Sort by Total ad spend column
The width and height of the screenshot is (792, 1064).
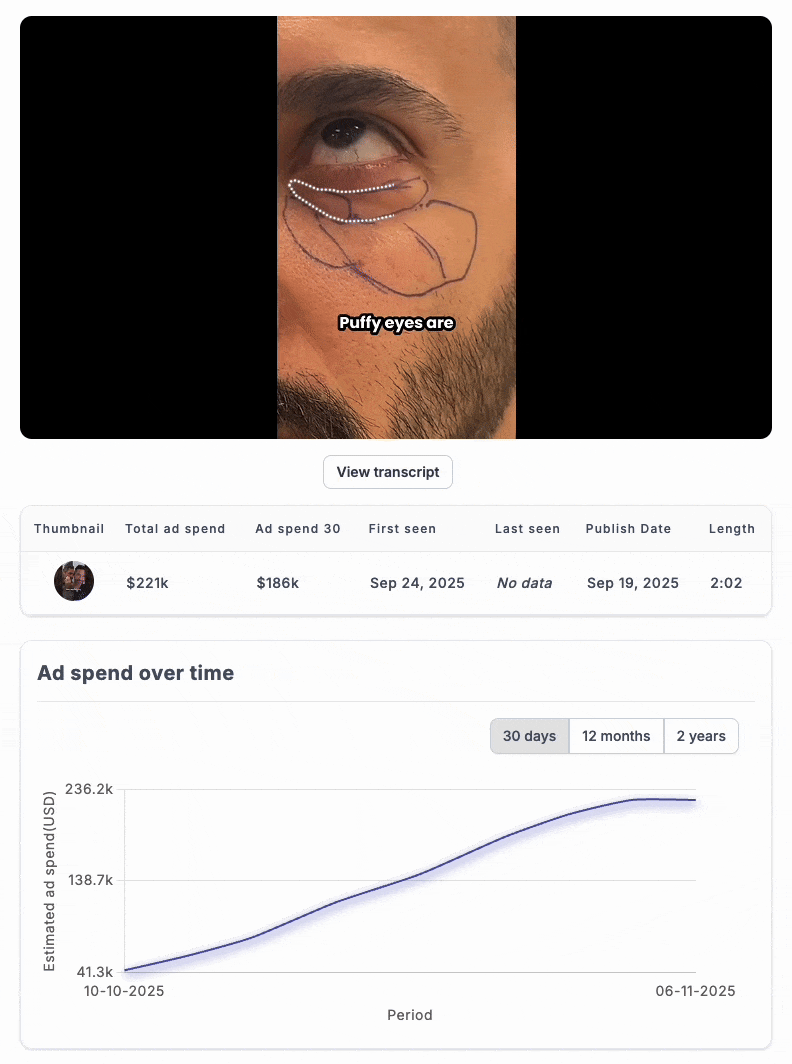175,529
